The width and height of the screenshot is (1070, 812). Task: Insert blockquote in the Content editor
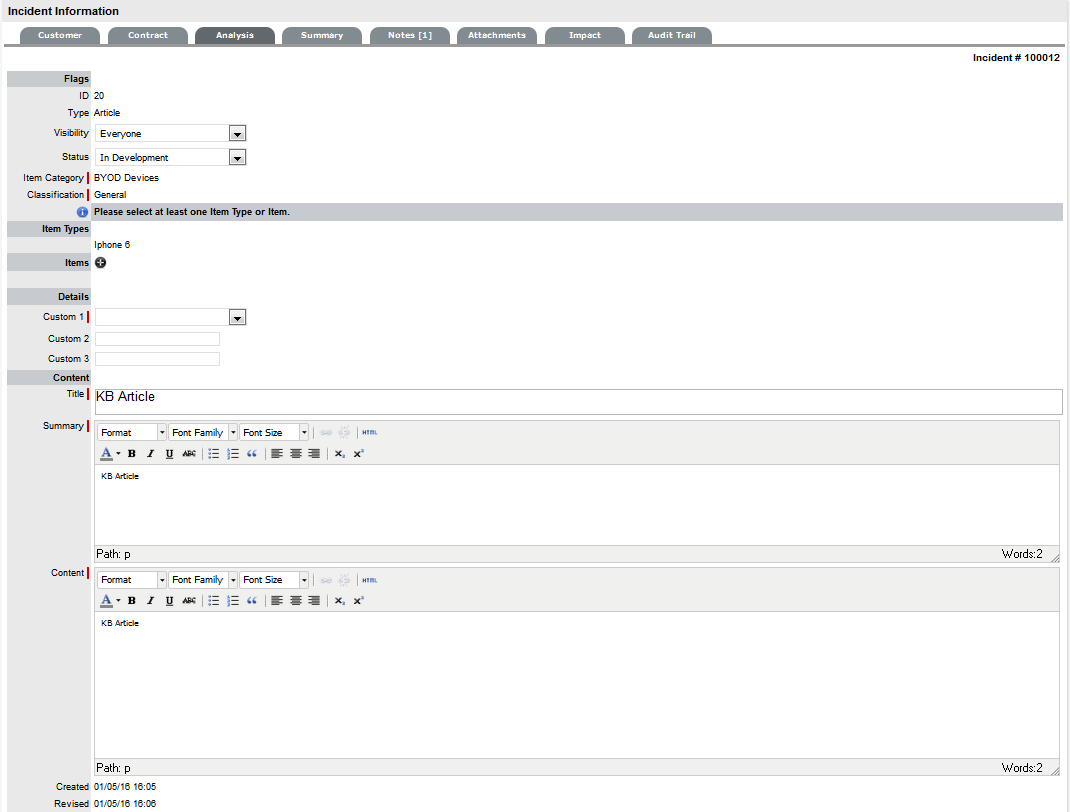pos(252,601)
